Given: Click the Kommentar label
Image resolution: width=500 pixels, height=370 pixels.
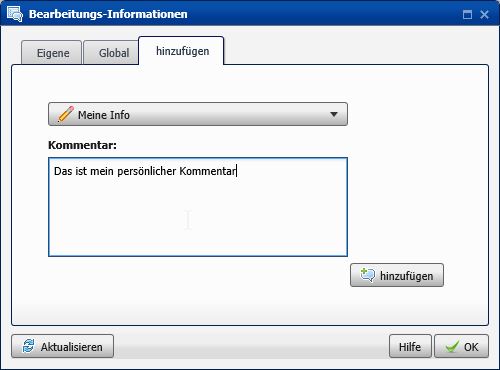Looking at the screenshot, I should tap(82, 145).
